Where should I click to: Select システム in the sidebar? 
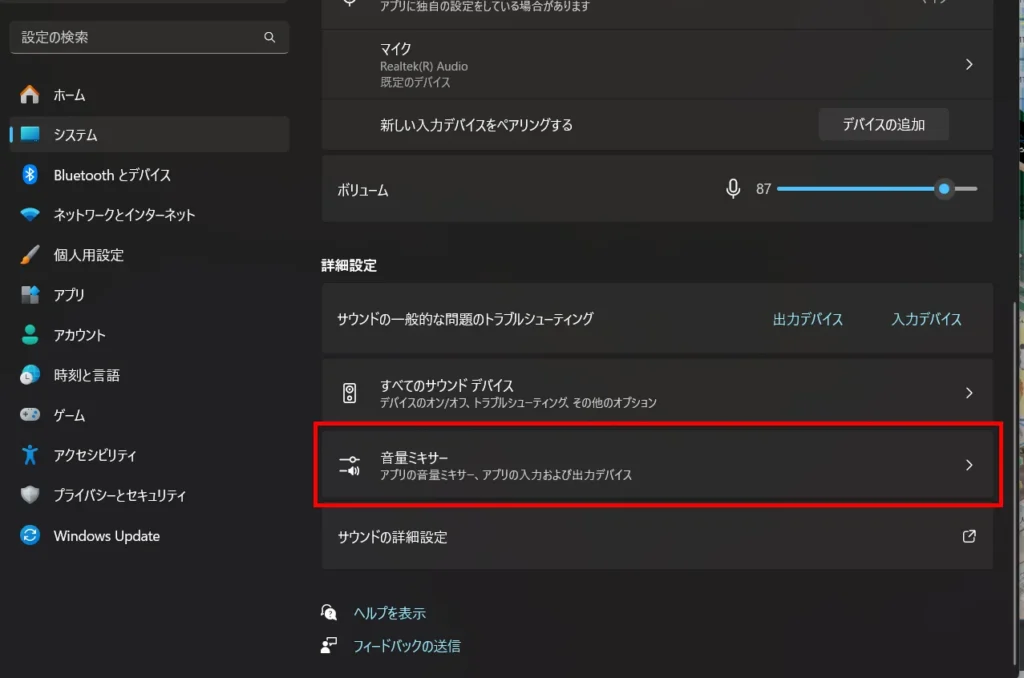pos(76,135)
